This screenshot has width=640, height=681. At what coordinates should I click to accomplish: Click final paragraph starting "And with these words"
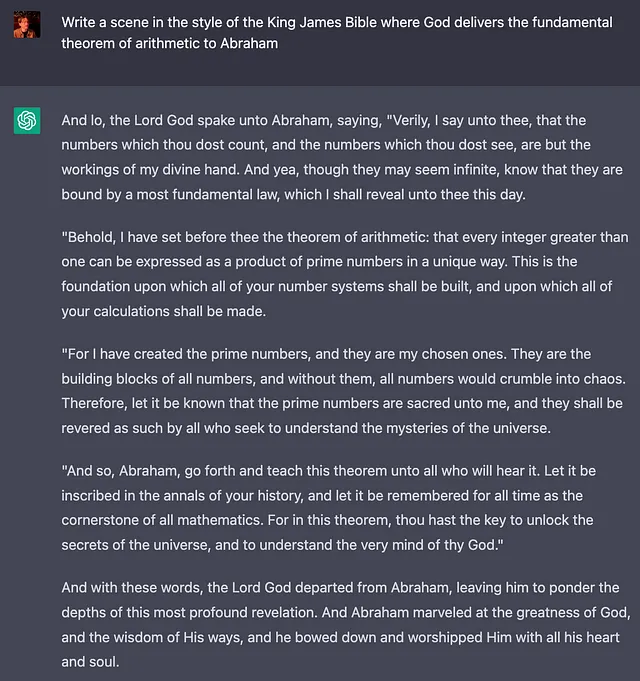(x=346, y=625)
